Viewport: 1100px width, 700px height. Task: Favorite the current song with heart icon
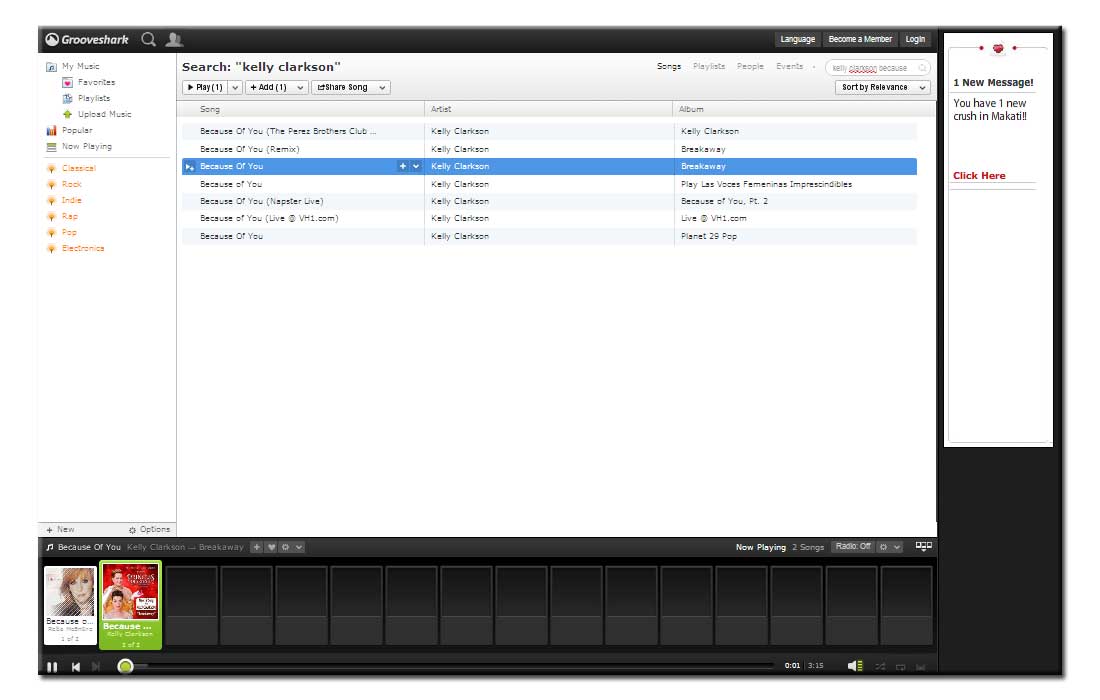coord(271,547)
